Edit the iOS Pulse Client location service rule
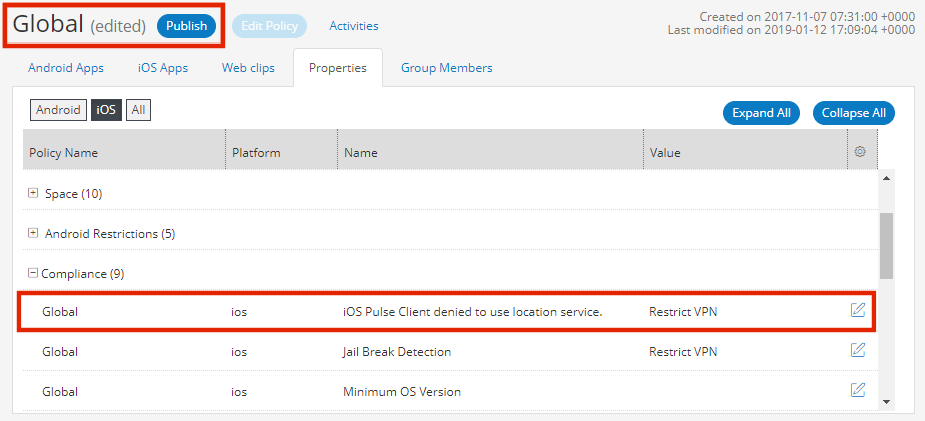The height and width of the screenshot is (421, 925). tap(858, 310)
